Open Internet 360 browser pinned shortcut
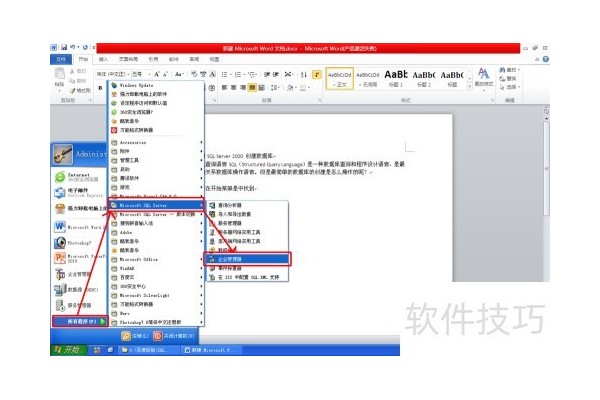Screen dimensions: 600x400 77,177
